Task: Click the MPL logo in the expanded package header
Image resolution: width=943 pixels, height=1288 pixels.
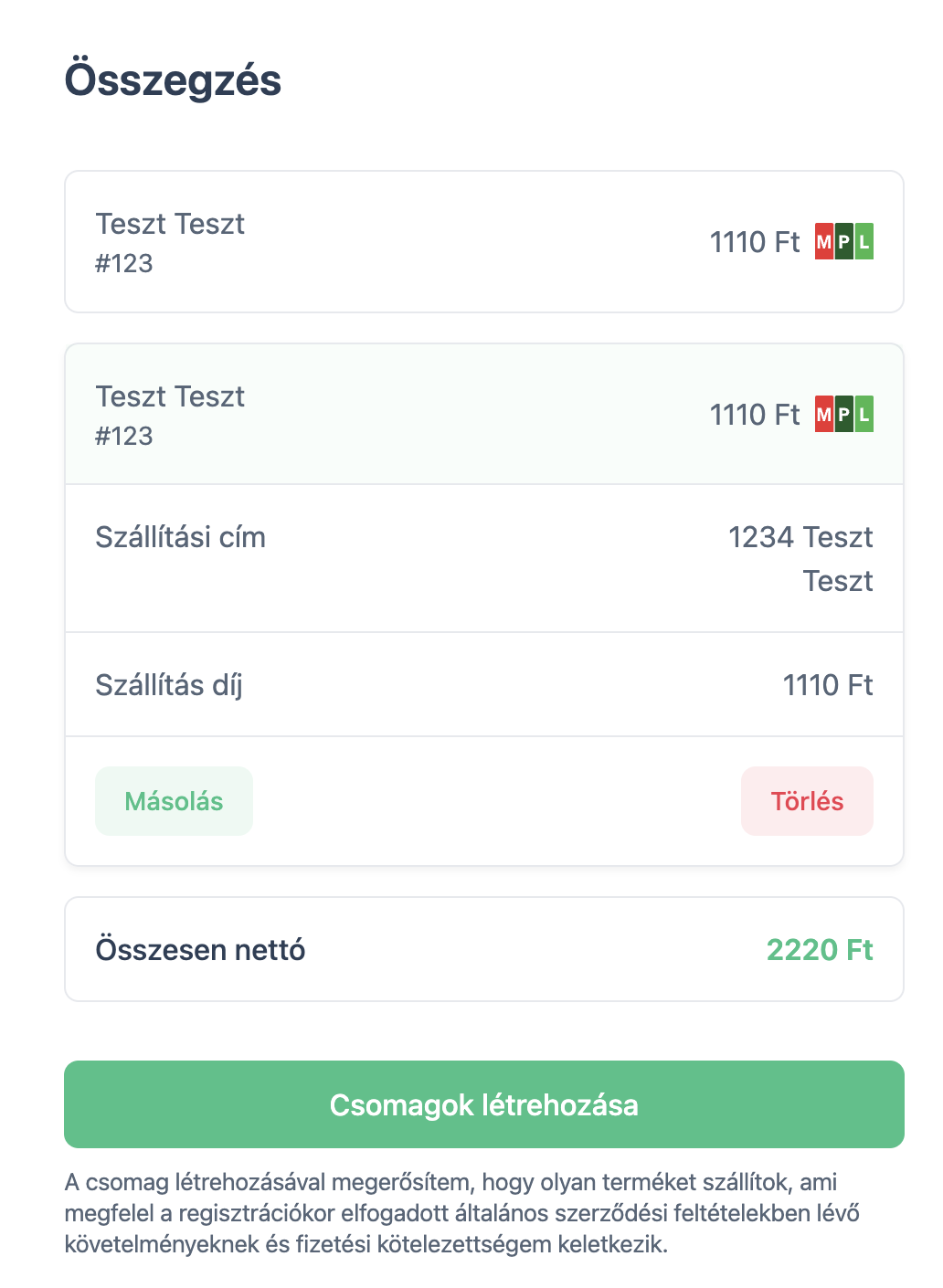Action: click(x=843, y=415)
